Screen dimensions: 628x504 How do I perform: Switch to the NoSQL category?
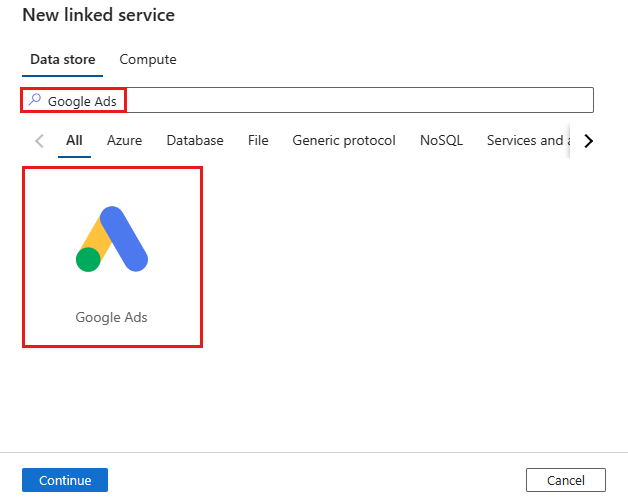coord(441,141)
